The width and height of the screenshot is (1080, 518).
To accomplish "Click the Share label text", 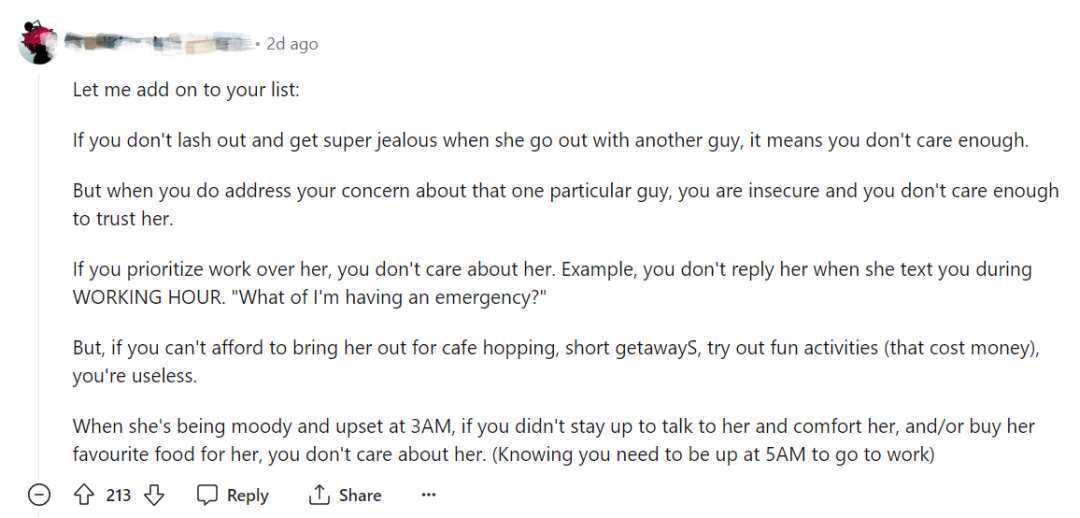I will (x=360, y=495).
